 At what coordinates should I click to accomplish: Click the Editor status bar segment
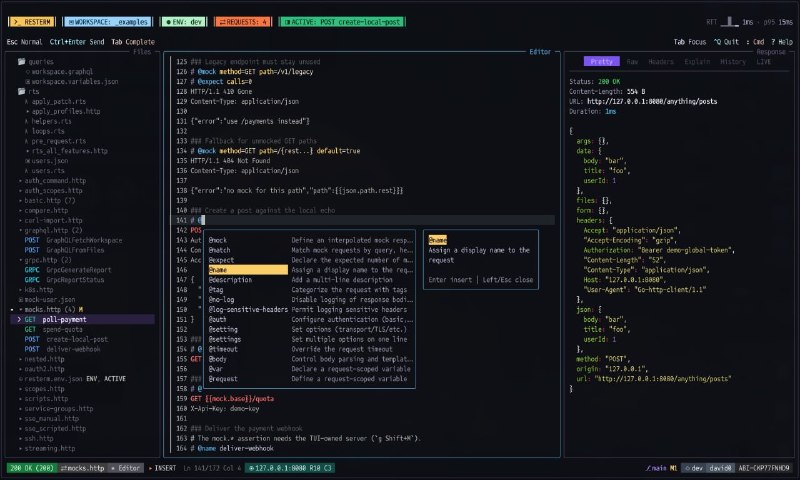tap(126, 468)
